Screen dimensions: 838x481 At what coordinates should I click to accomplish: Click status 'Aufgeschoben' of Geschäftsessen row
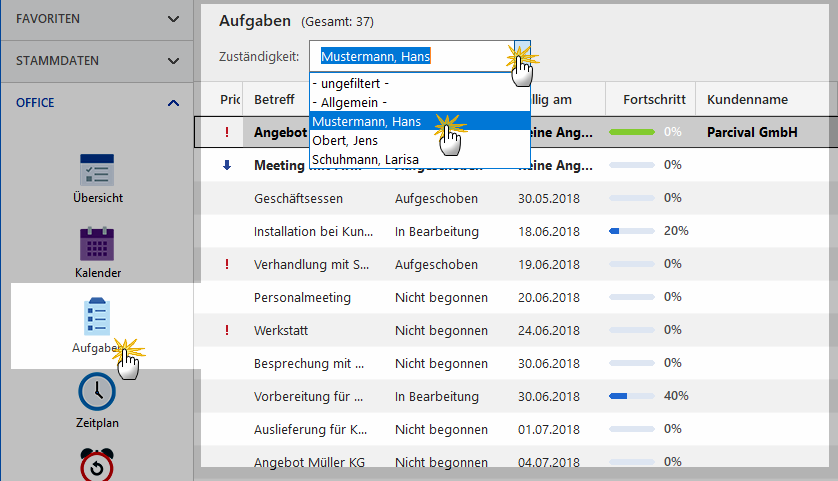click(436, 198)
